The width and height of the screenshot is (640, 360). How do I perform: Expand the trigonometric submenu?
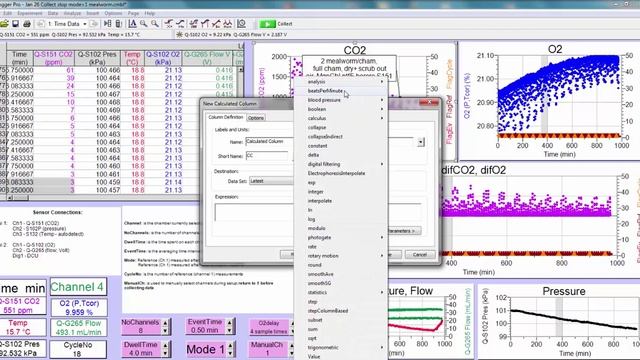pyautogui.click(x=341, y=347)
